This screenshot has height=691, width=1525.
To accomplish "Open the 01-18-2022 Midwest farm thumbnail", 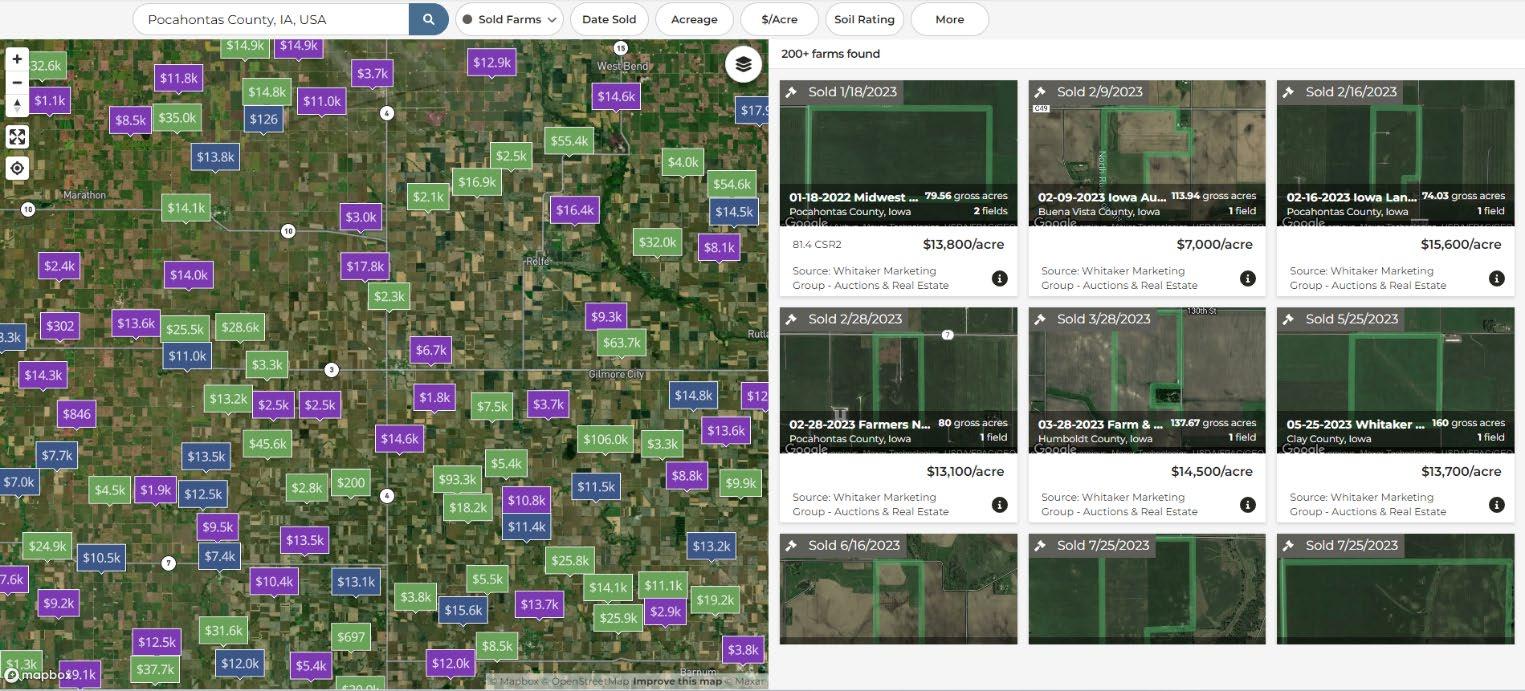I will pos(898,153).
